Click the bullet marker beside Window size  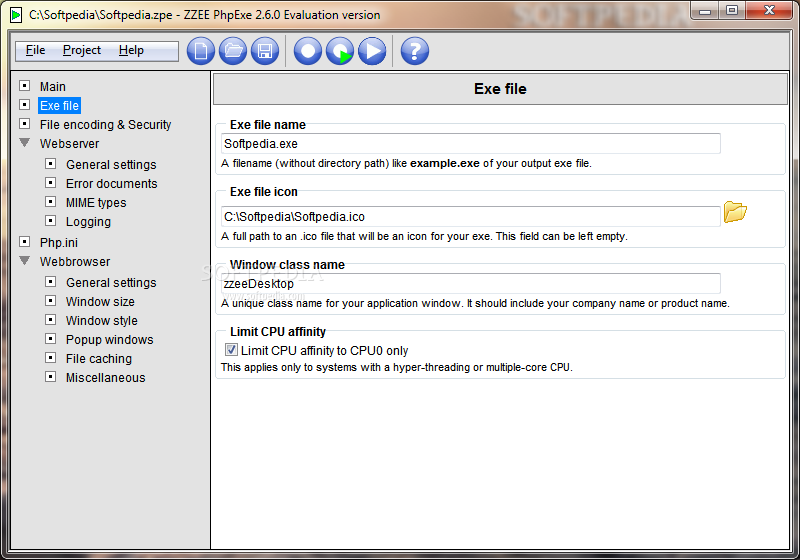[x=51, y=300]
